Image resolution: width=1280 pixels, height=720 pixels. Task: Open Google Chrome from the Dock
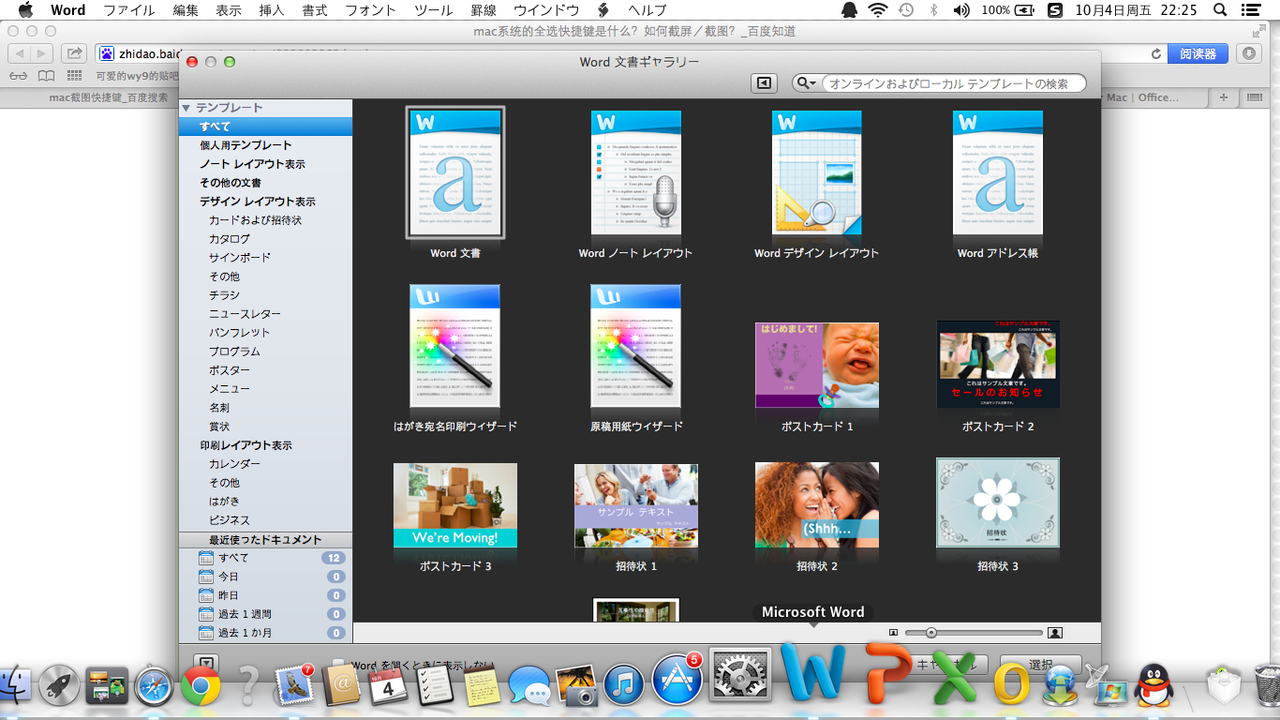click(x=201, y=685)
